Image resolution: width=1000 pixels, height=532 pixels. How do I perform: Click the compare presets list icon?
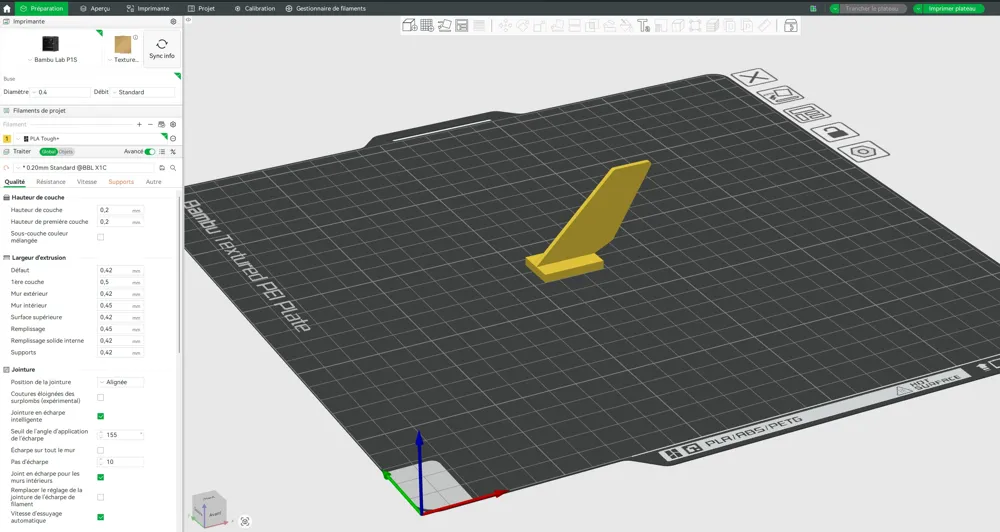(x=162, y=151)
